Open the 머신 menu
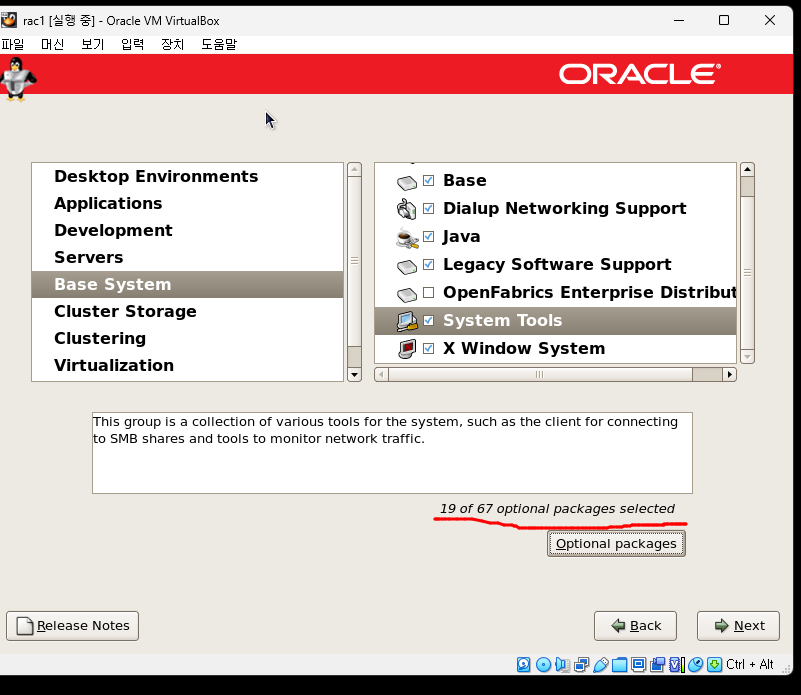 tap(52, 44)
